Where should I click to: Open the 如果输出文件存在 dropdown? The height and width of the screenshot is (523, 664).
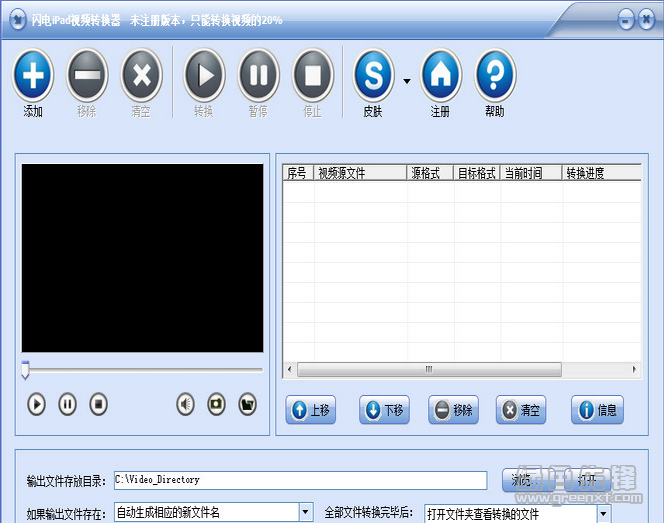pos(306,512)
